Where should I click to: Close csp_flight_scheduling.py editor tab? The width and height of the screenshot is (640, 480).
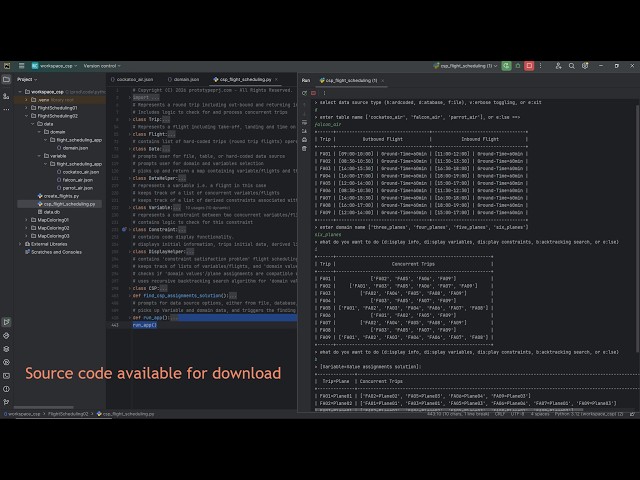(x=276, y=80)
